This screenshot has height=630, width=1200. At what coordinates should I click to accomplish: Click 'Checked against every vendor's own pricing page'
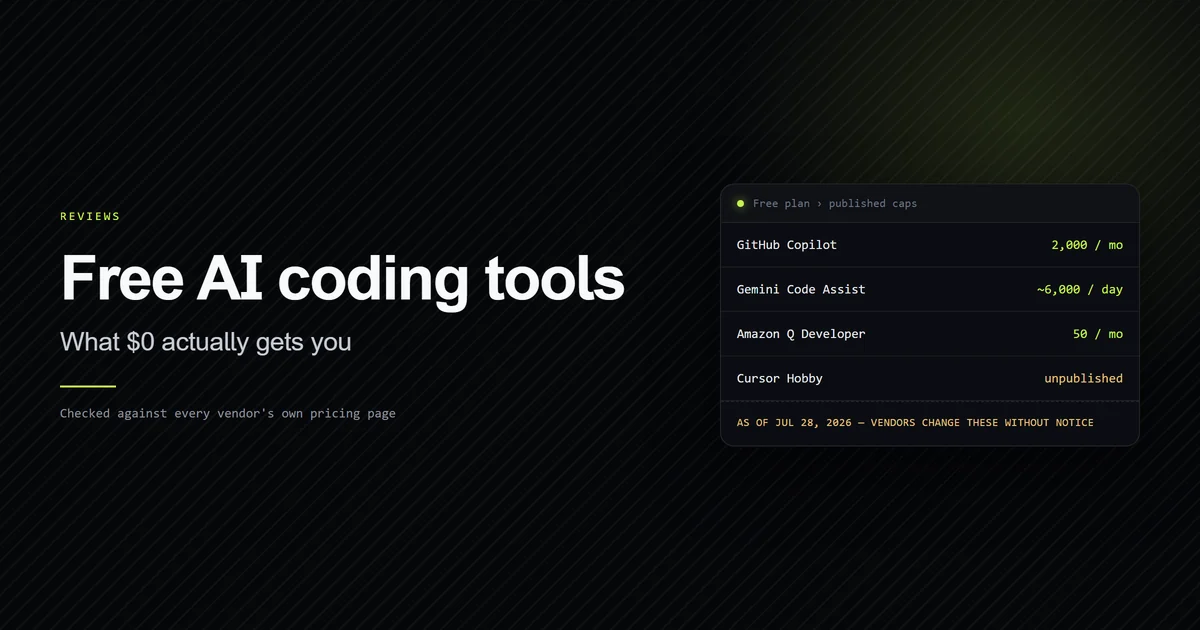[228, 413]
